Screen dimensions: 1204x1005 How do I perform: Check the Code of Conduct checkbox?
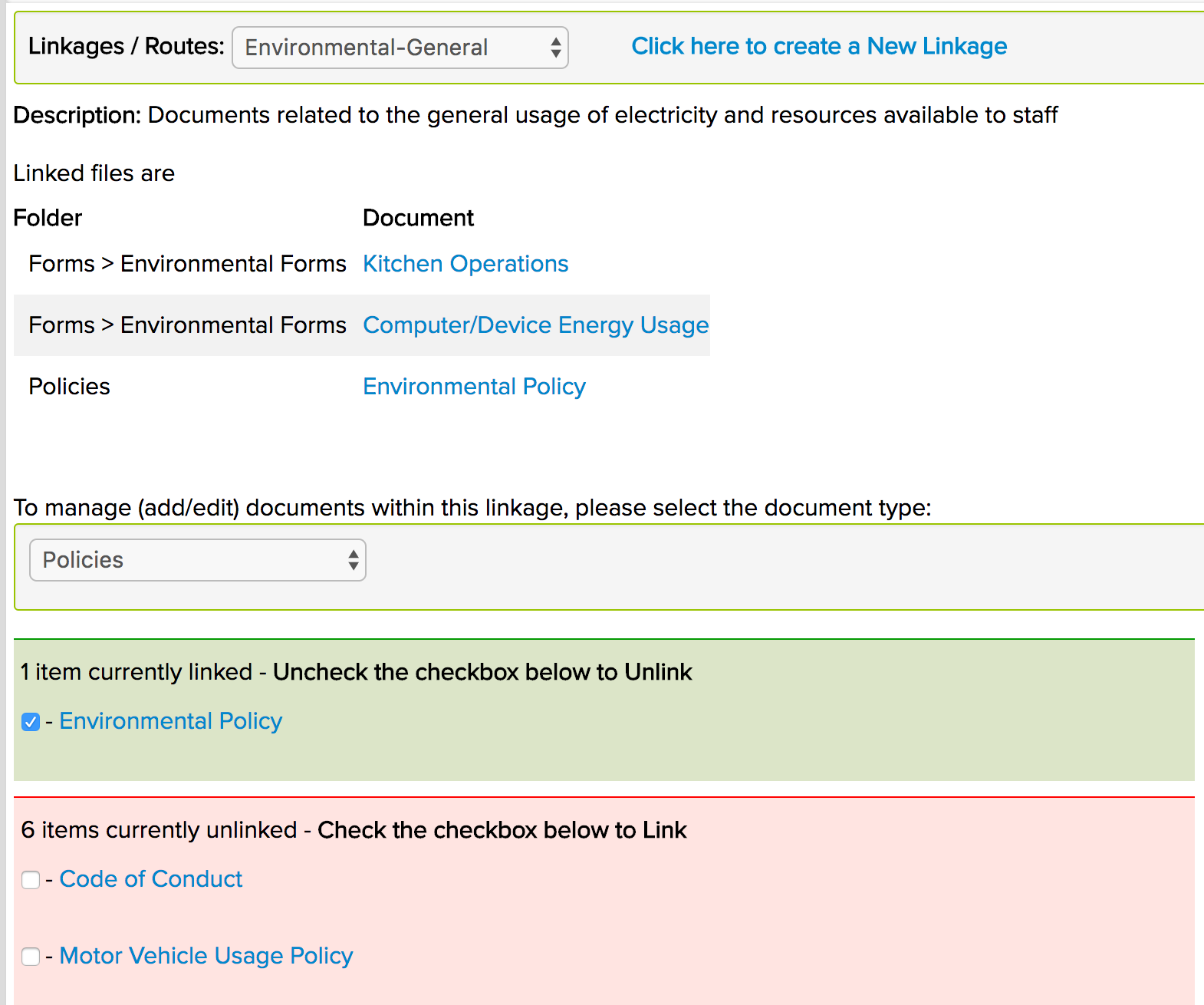click(x=31, y=880)
